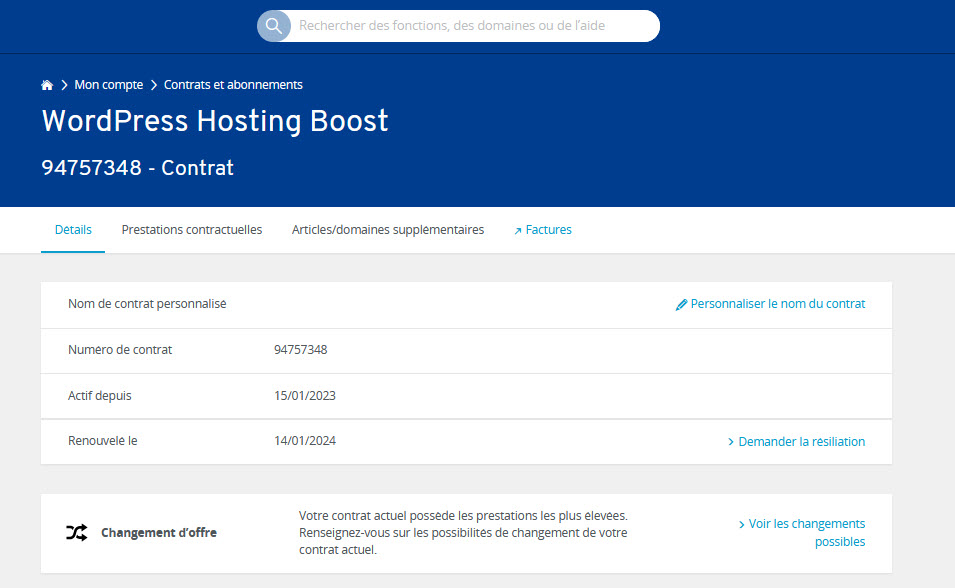
Task: Open Contrats et abonnements breadcrumb link
Action: point(233,85)
